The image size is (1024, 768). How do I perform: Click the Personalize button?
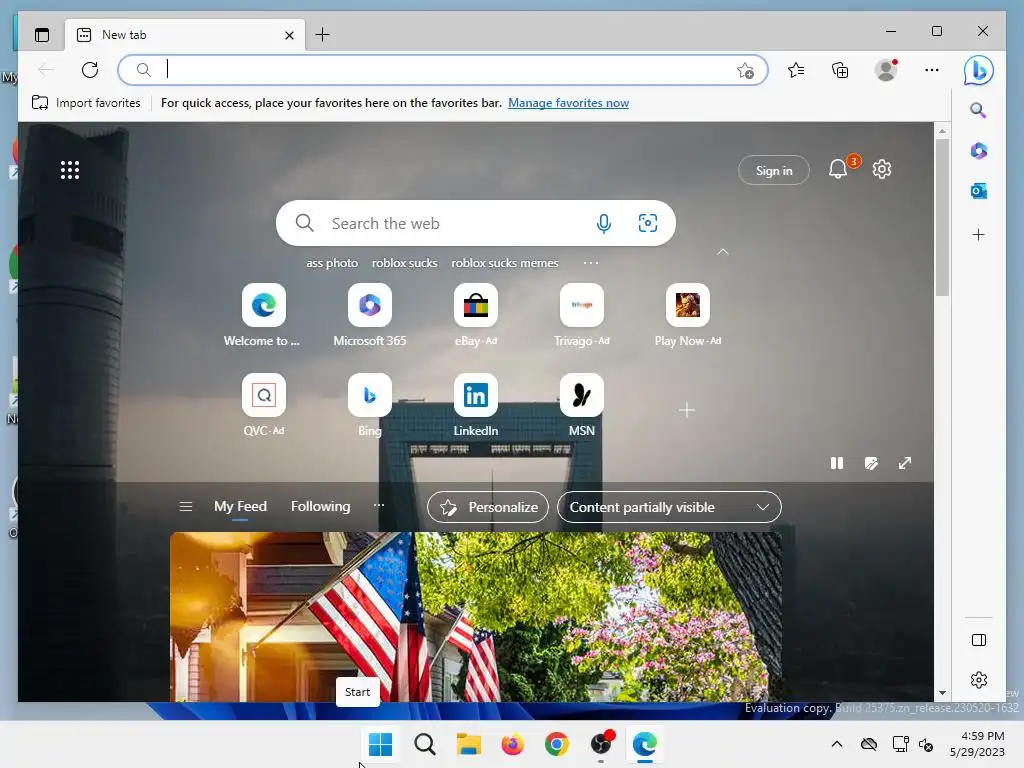(488, 507)
